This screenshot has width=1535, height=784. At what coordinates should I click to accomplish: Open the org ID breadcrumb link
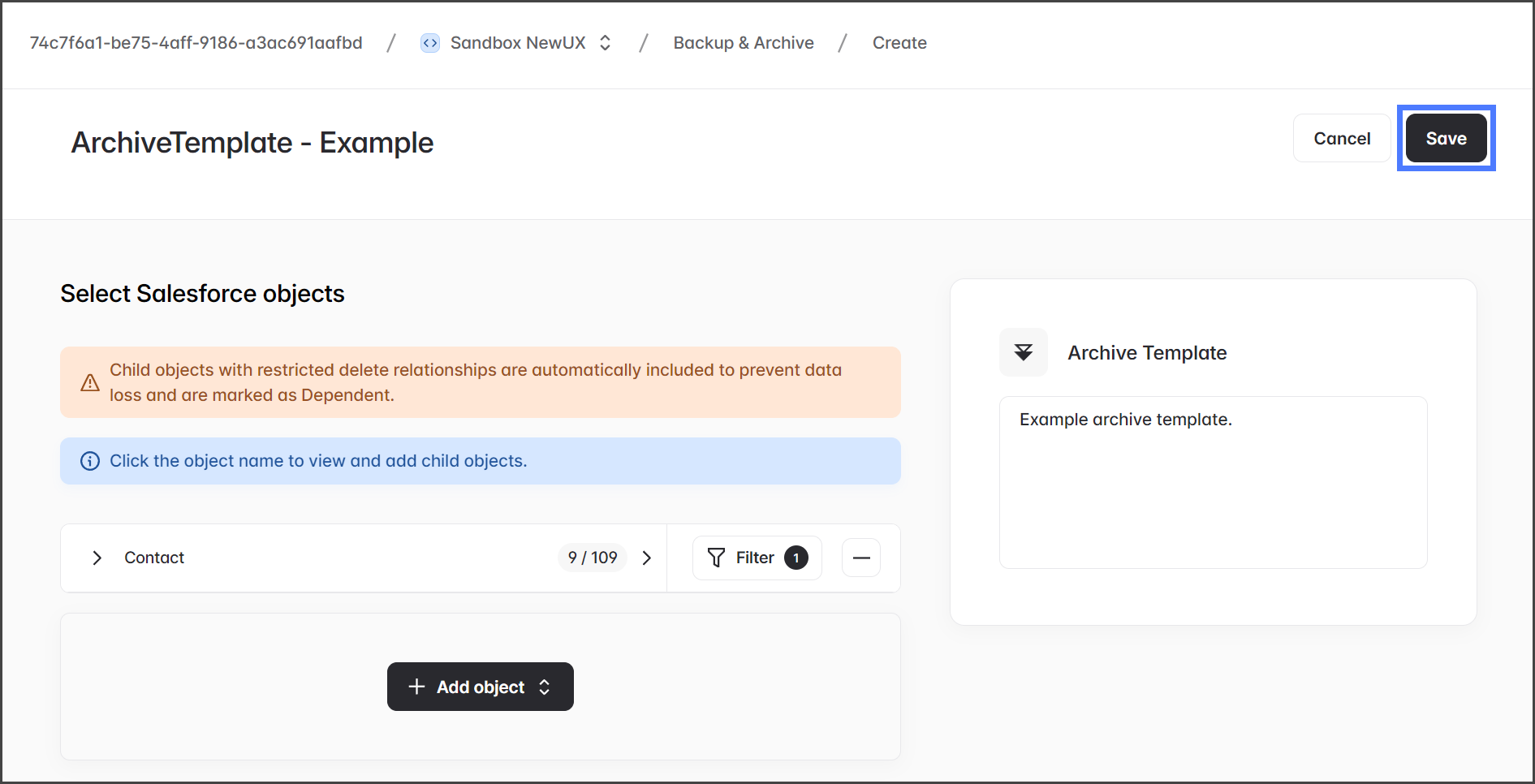(196, 43)
